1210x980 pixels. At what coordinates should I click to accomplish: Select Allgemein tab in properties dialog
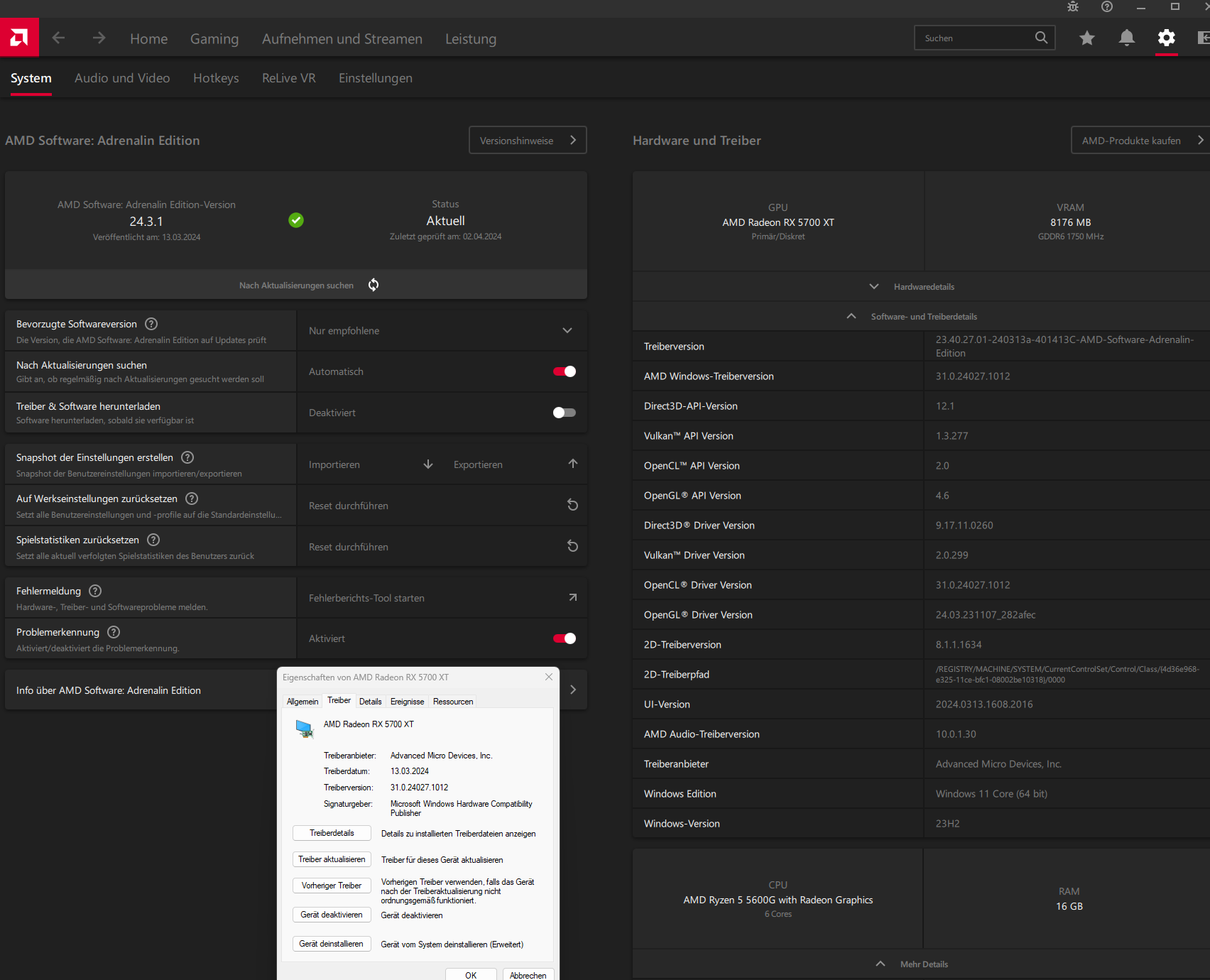point(302,702)
